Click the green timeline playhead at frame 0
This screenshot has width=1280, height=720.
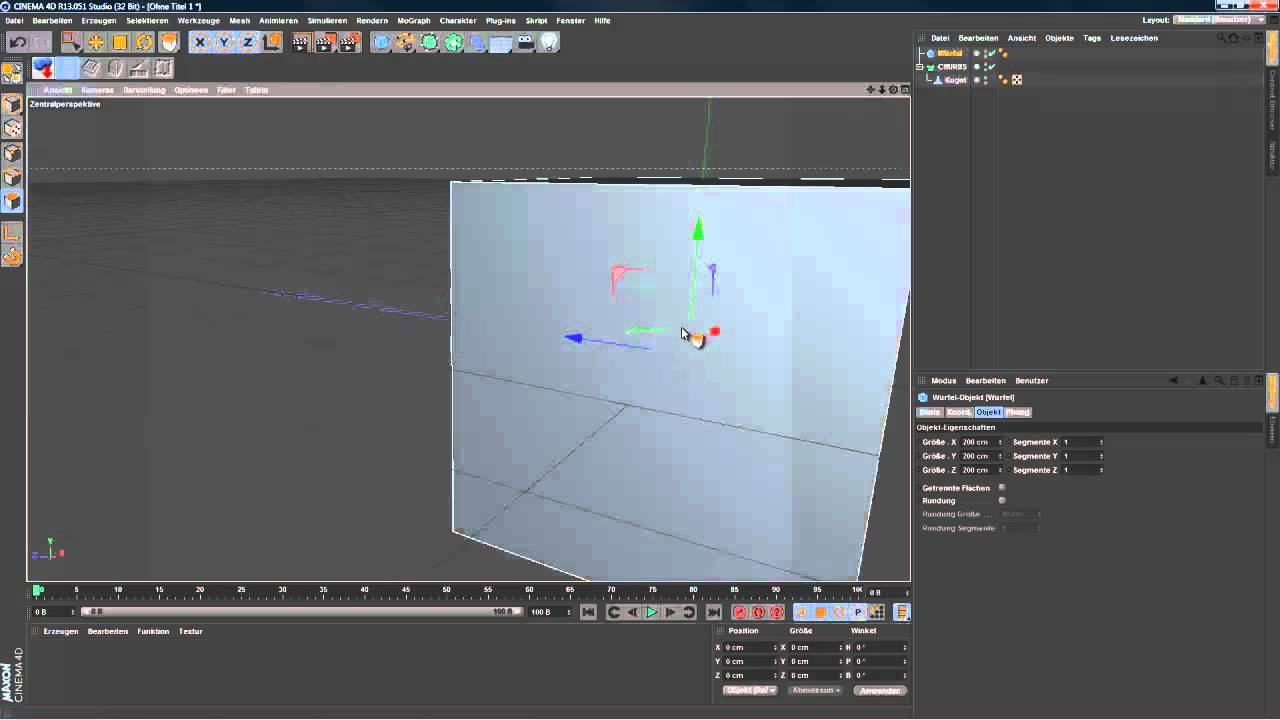(38, 590)
